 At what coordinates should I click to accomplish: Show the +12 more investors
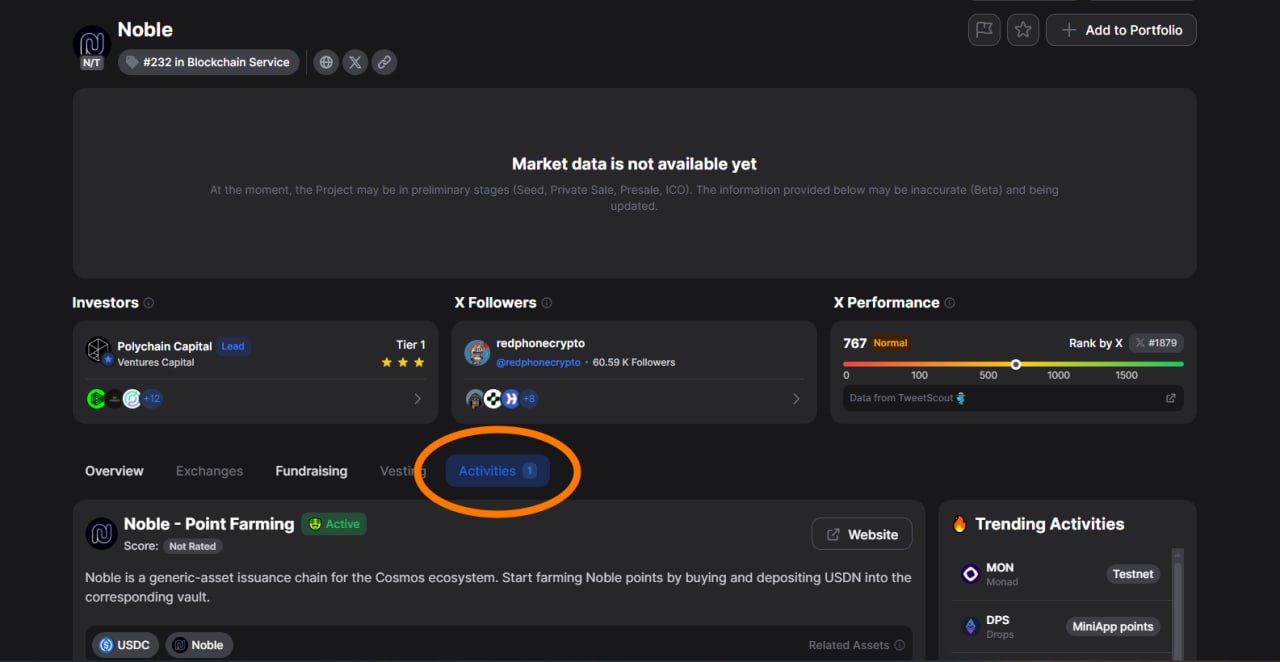click(x=152, y=399)
